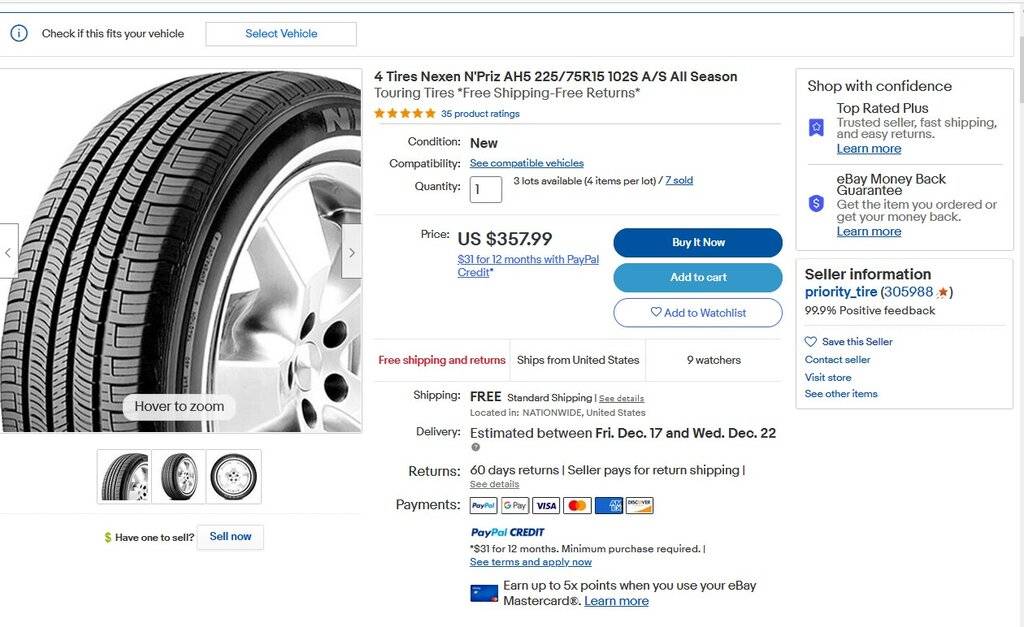1024x627 pixels.
Task: Click the Buy It Now button
Action: point(697,242)
